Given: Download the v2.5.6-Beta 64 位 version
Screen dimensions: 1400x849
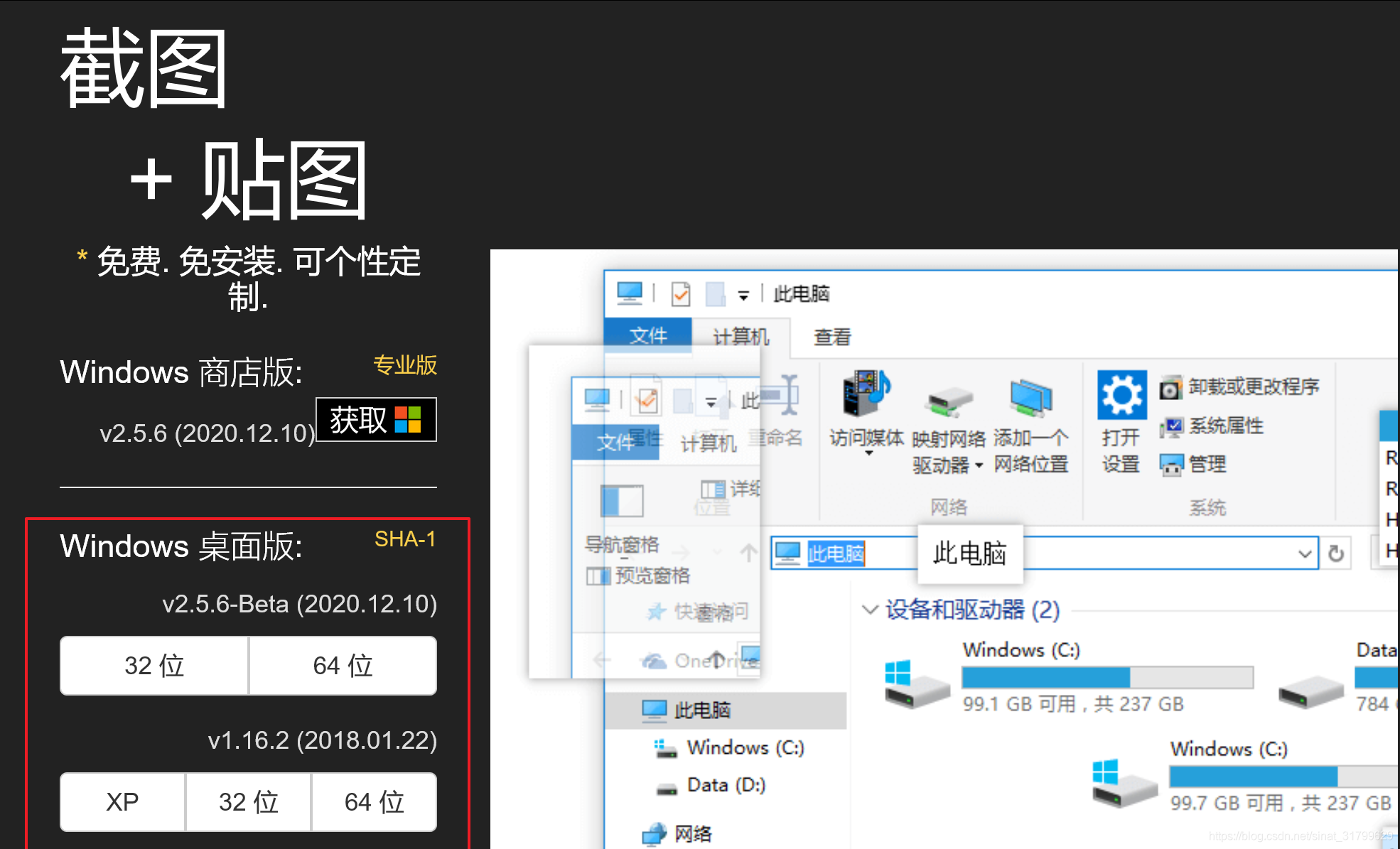Looking at the screenshot, I should pos(343,666).
